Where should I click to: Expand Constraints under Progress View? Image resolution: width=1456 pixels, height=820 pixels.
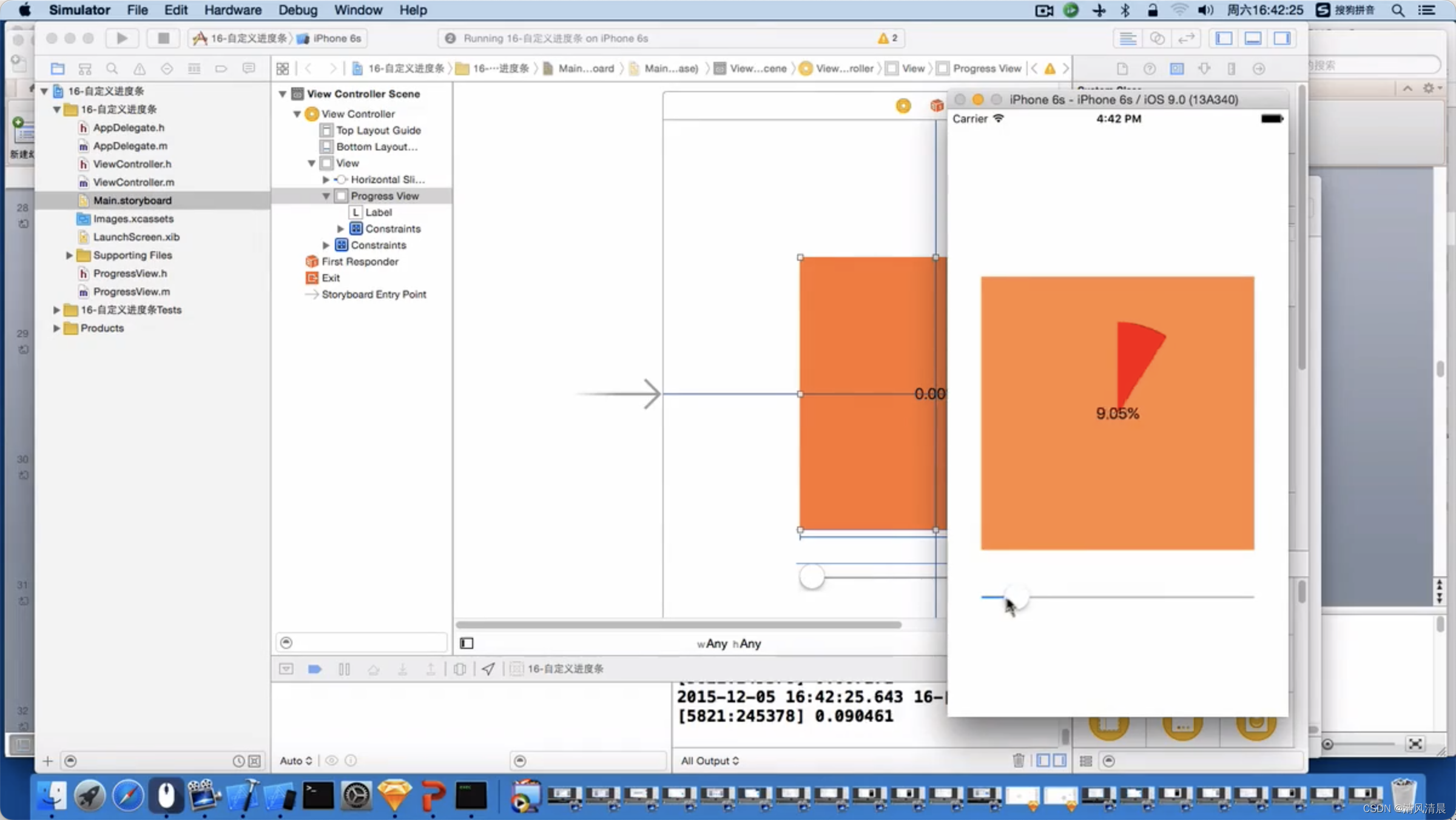(x=340, y=229)
